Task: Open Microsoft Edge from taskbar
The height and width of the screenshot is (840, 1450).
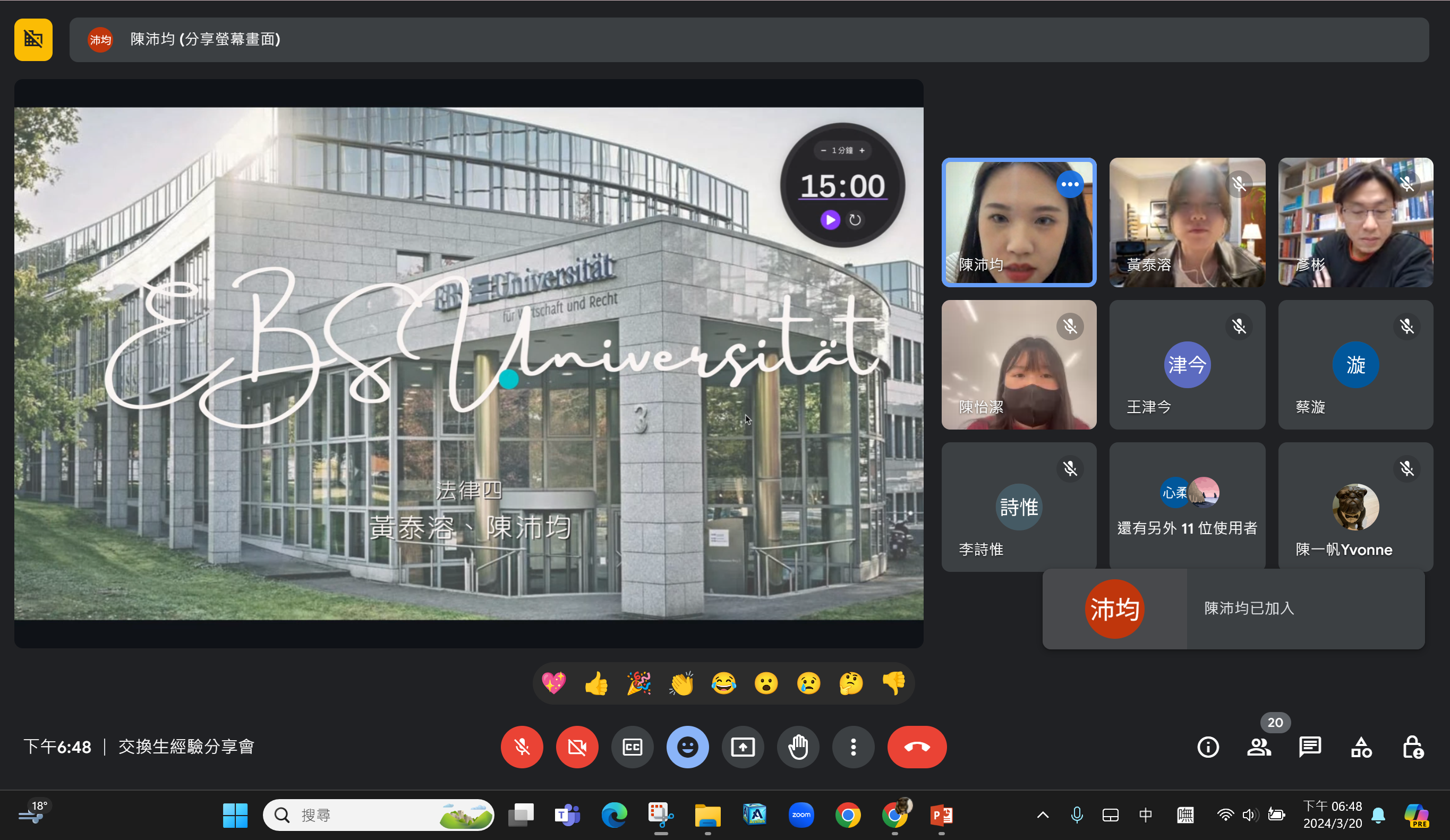Action: click(614, 815)
